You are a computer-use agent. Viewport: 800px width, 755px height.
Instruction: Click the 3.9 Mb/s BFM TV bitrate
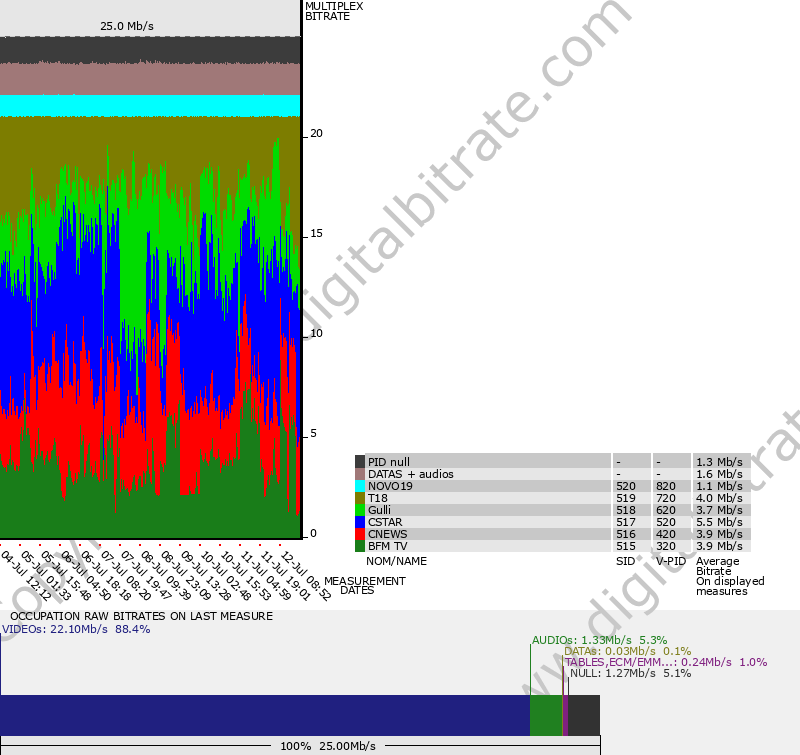[719, 546]
